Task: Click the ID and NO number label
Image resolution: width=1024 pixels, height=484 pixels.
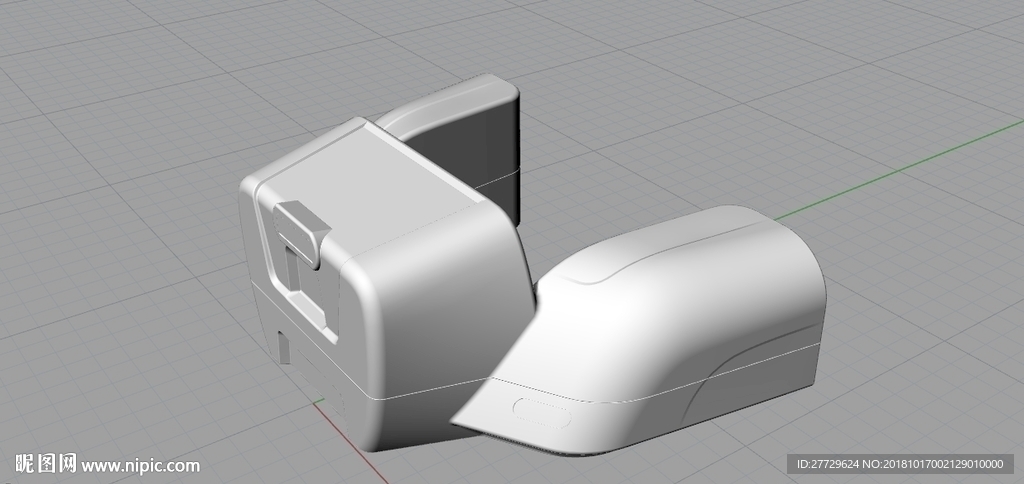Action: pyautogui.click(x=900, y=464)
